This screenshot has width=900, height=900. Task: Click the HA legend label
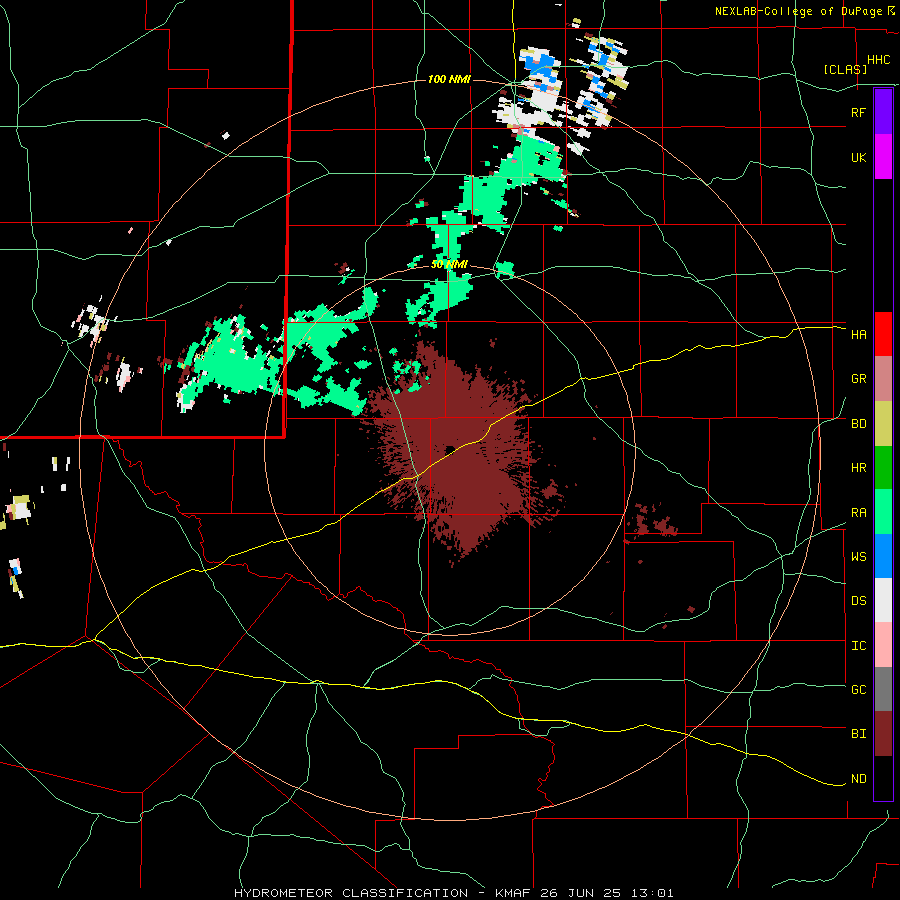point(858,335)
